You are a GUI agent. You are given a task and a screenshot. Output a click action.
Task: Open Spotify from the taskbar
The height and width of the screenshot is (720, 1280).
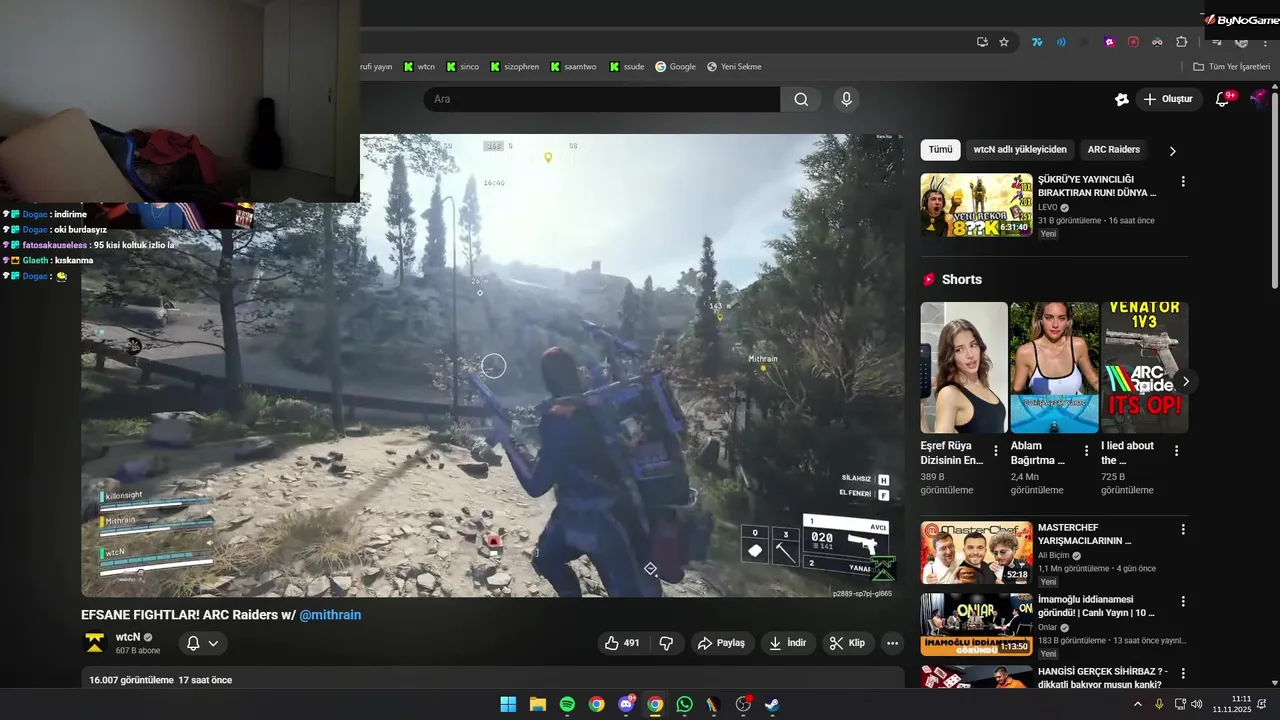tap(567, 704)
